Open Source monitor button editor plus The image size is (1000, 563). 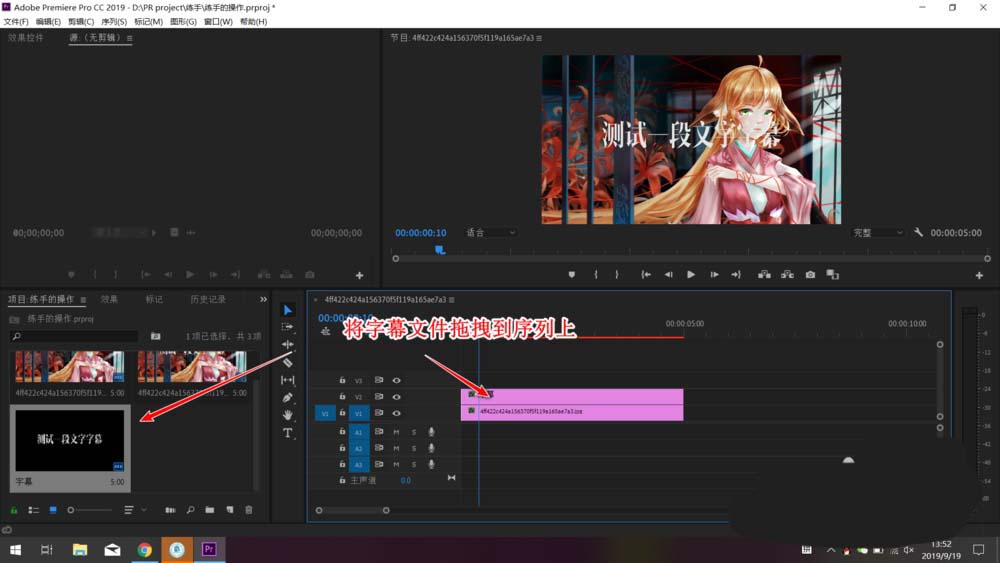point(360,275)
